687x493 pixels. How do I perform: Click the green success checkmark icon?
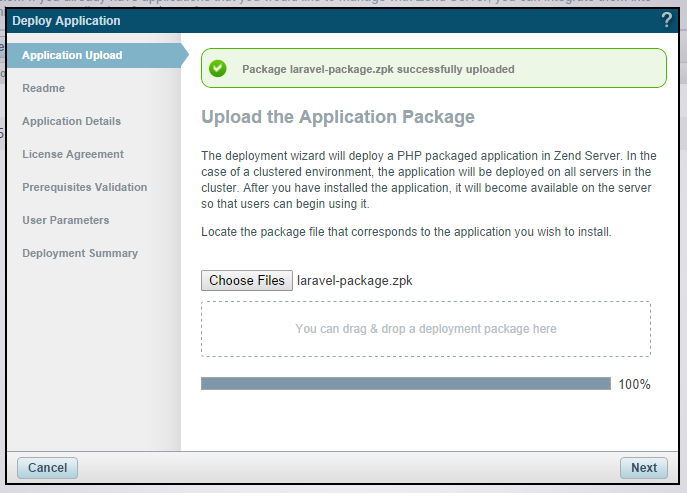218,70
